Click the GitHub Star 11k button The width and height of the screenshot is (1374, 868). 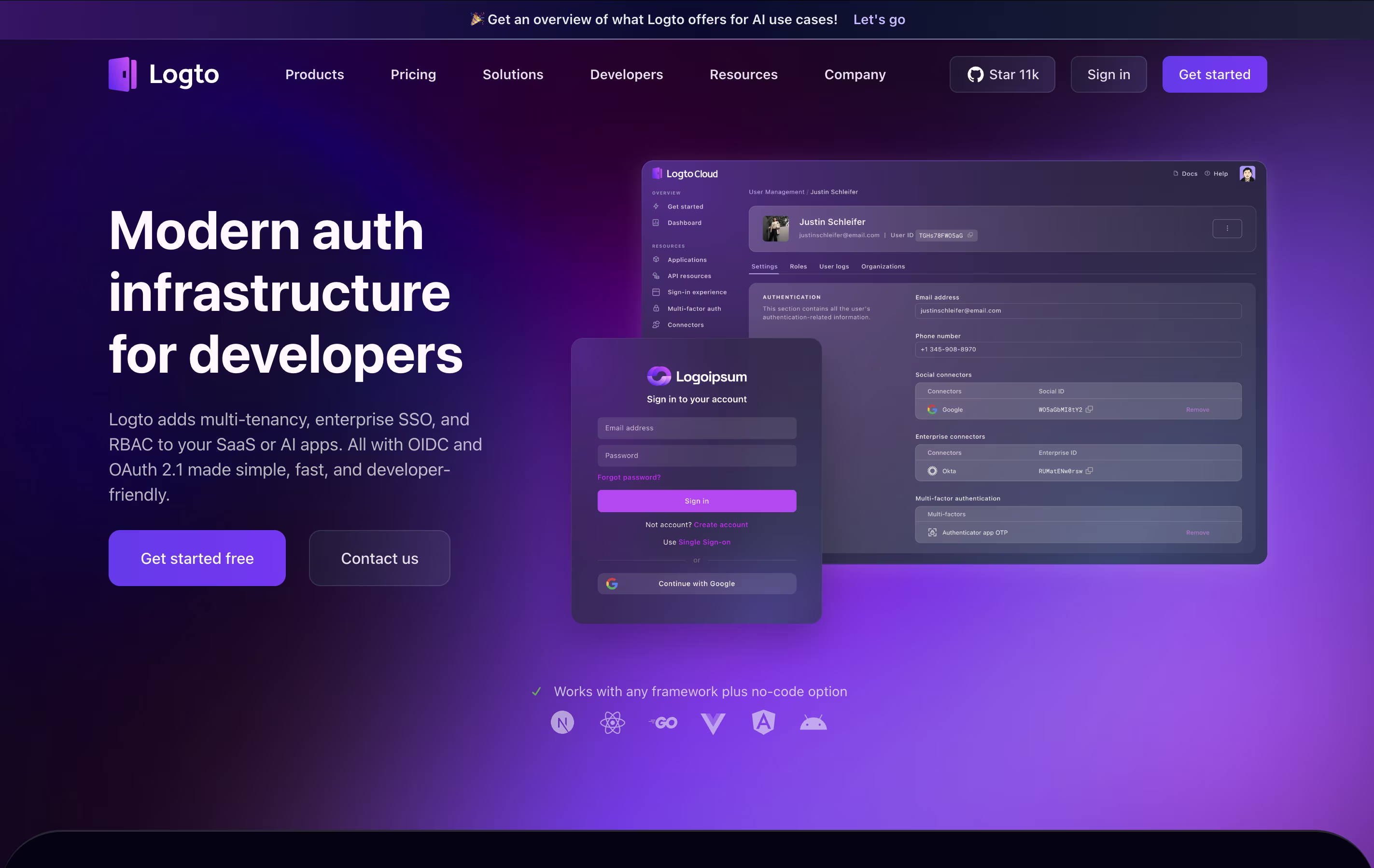1002,74
